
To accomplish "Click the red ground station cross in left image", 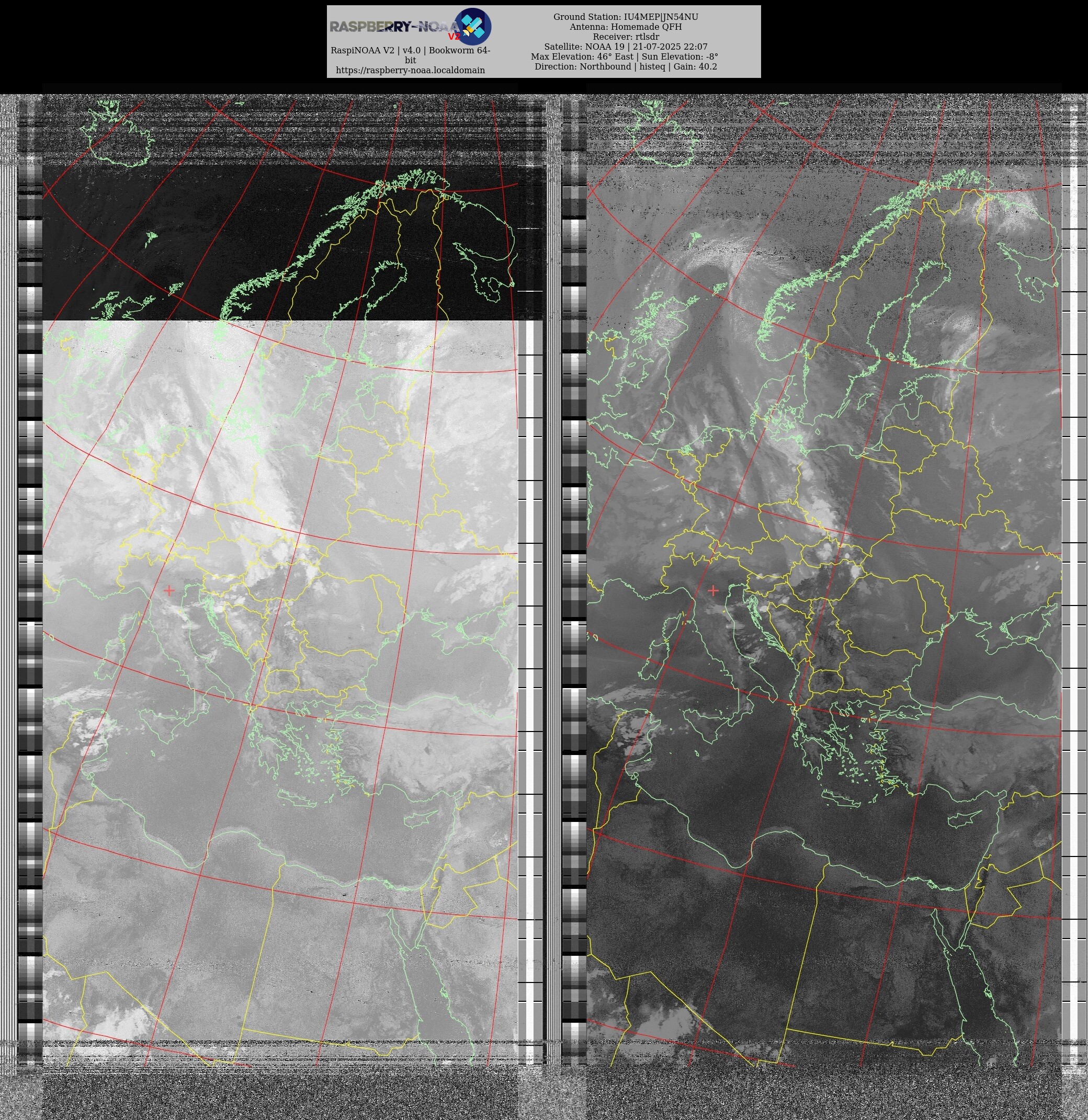I will click(168, 590).
